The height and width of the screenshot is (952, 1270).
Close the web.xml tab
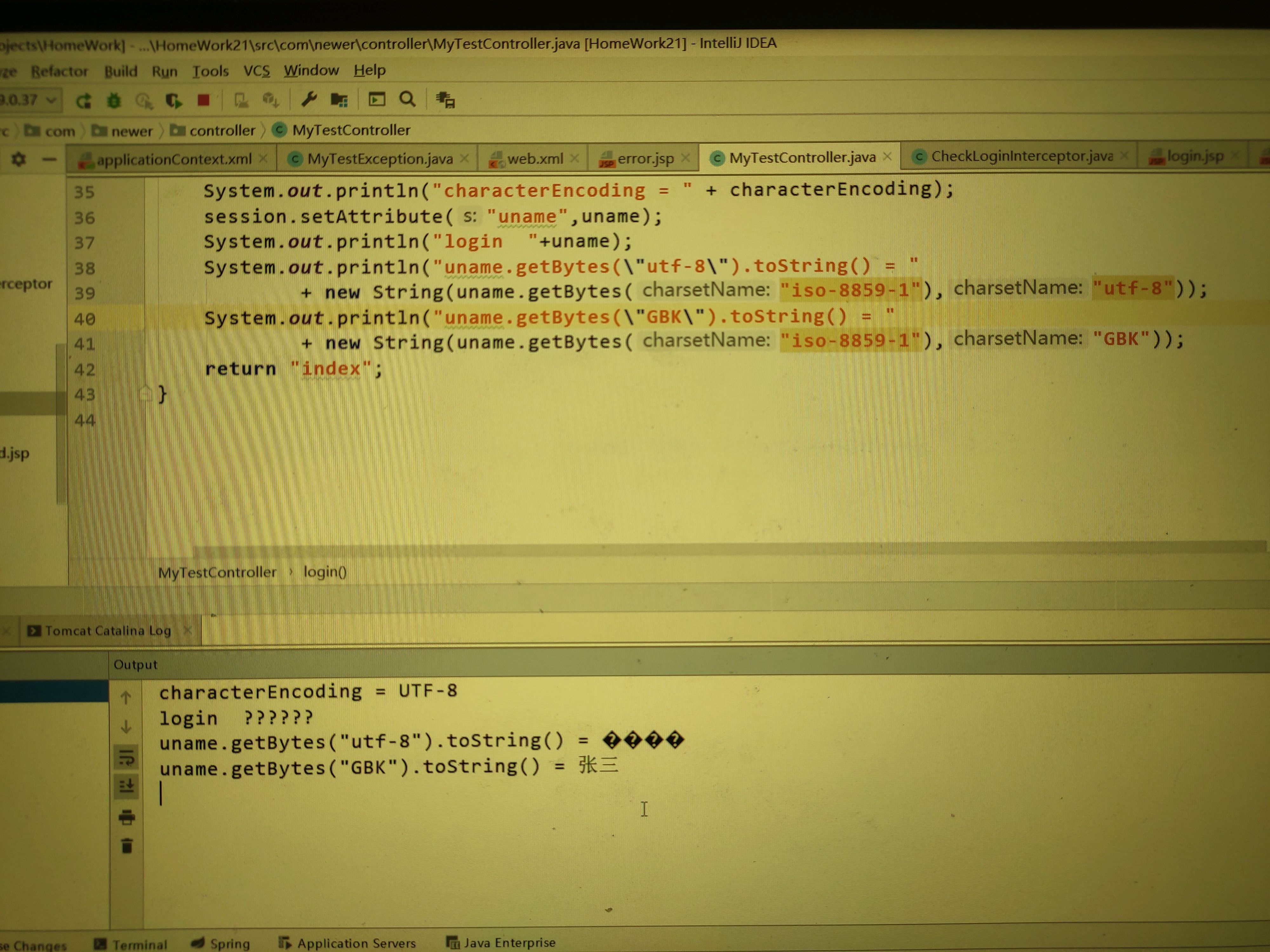[x=574, y=158]
